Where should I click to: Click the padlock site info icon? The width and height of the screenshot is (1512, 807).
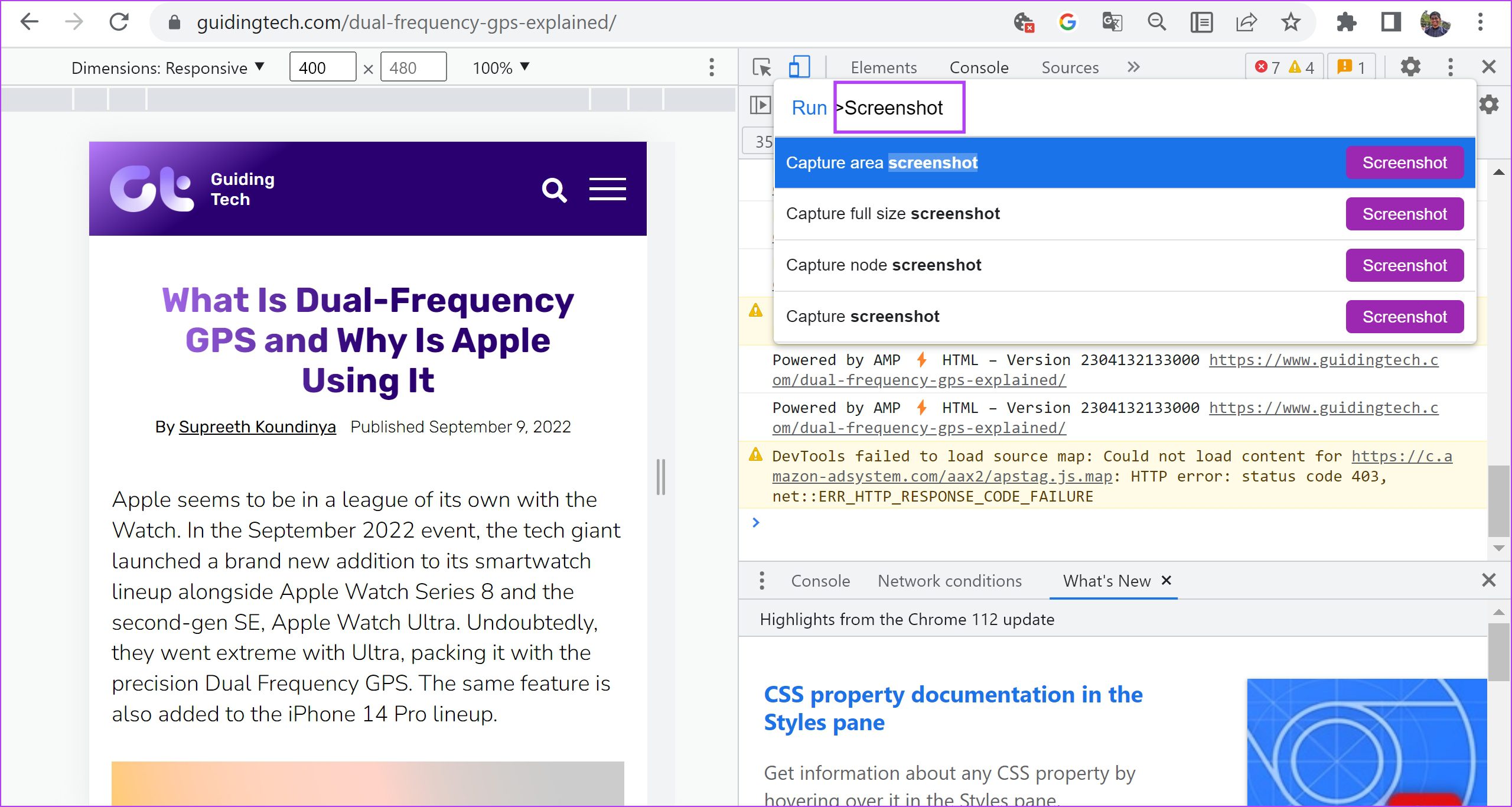click(x=174, y=22)
